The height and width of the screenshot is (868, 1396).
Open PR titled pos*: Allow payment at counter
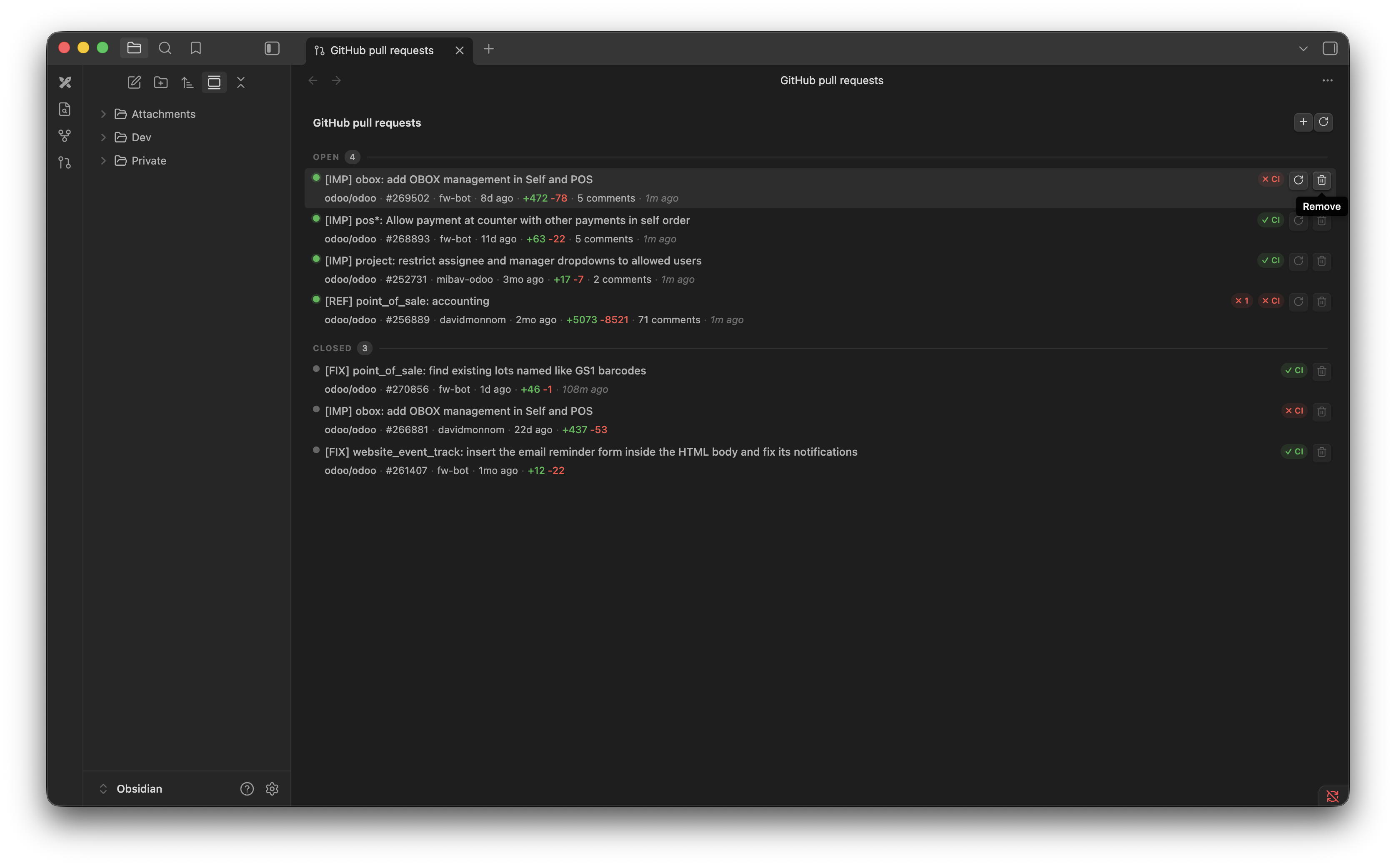[x=507, y=220]
